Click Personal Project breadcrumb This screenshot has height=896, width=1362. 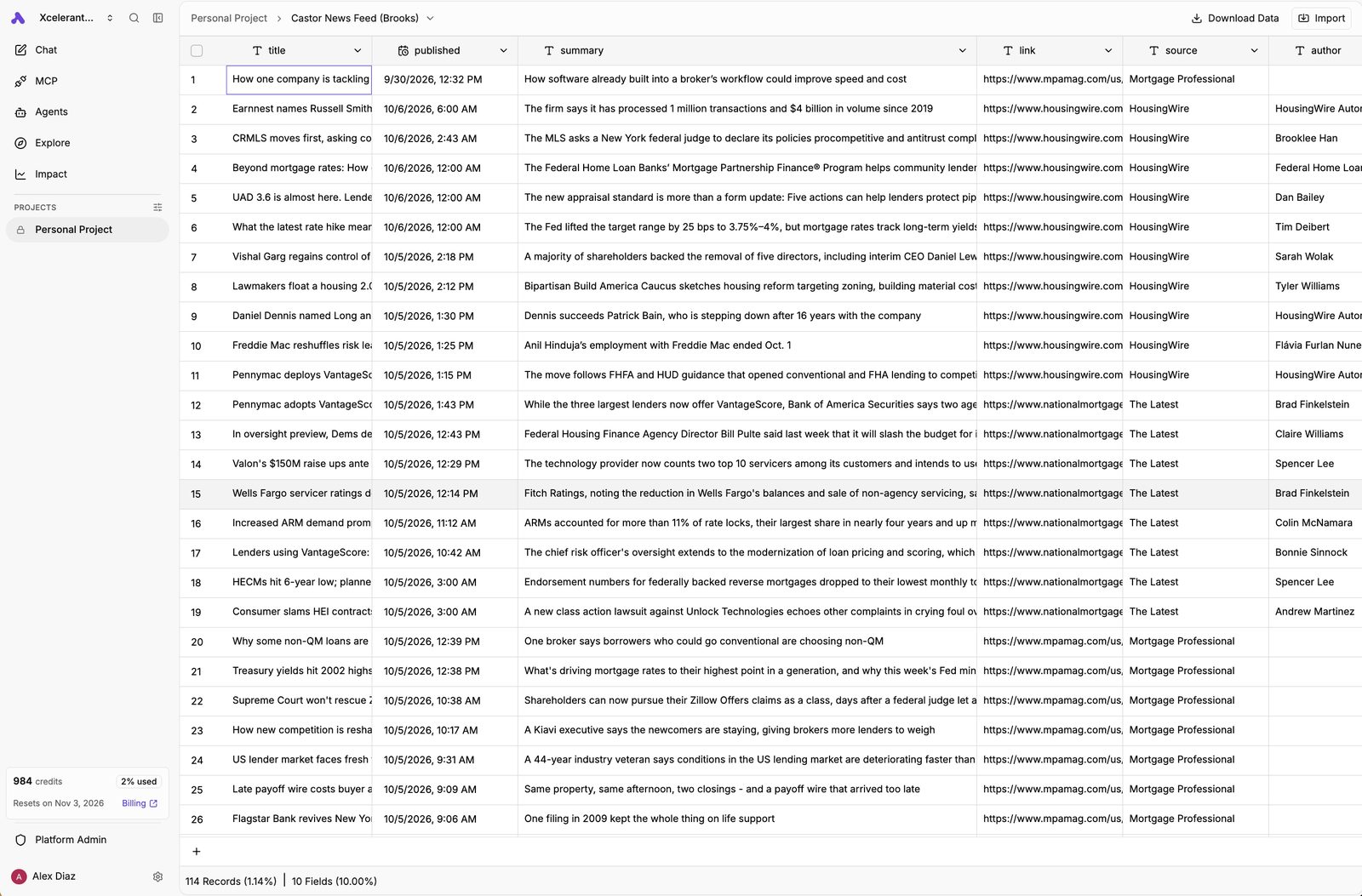(x=229, y=18)
